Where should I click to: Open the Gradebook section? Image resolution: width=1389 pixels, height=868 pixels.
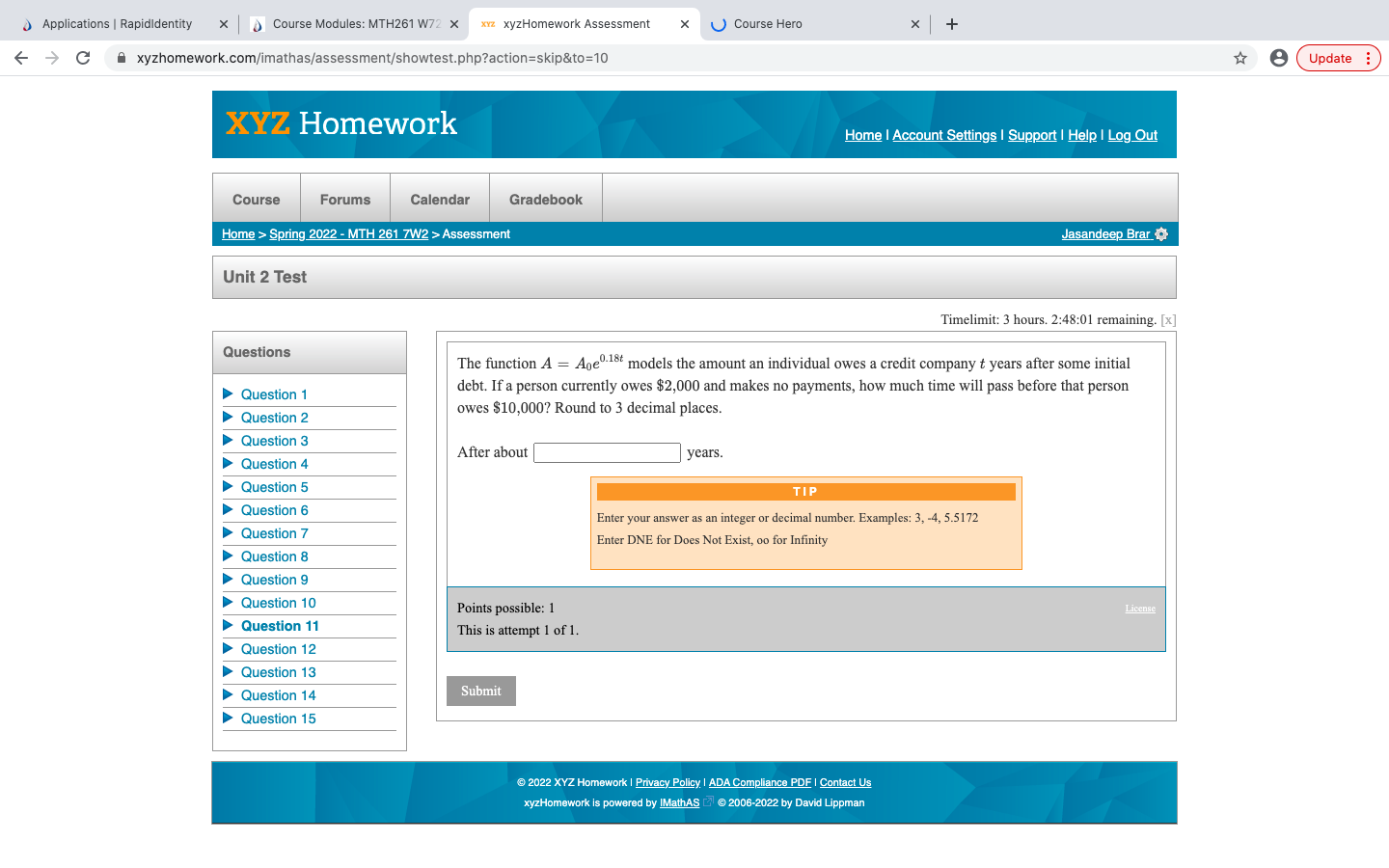coord(545,199)
